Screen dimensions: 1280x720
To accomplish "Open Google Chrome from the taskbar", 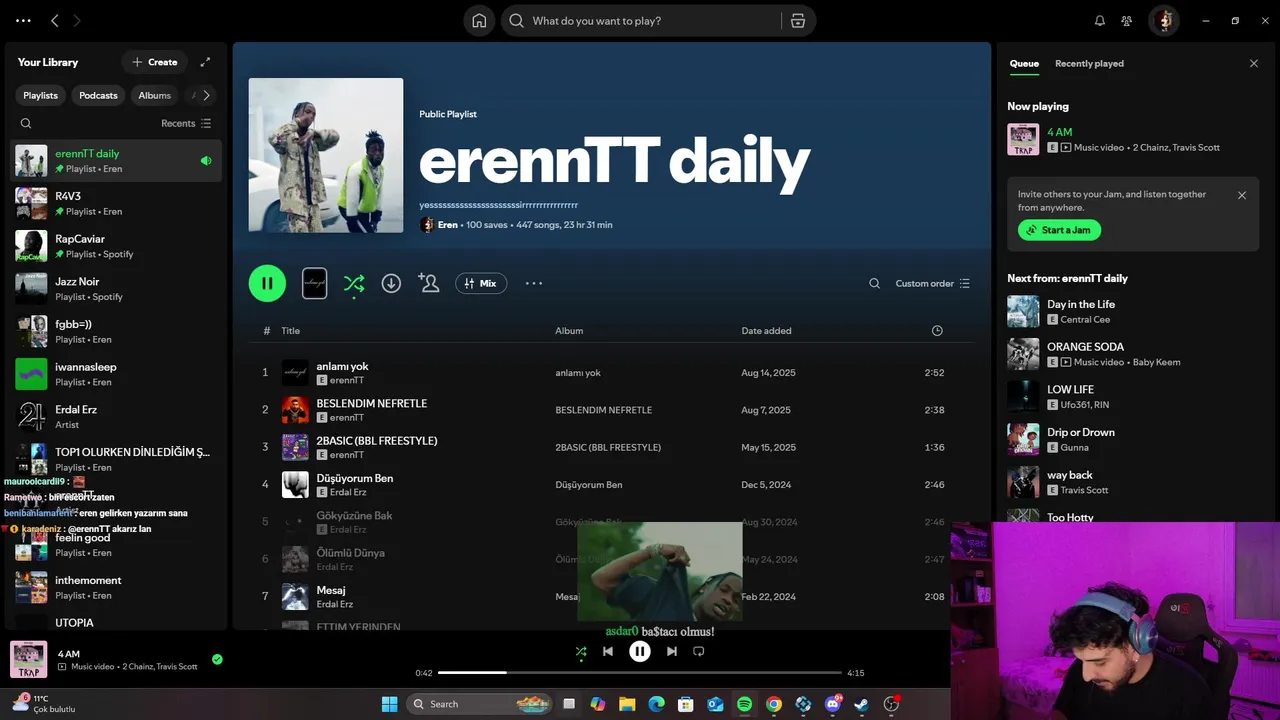I will click(x=773, y=704).
